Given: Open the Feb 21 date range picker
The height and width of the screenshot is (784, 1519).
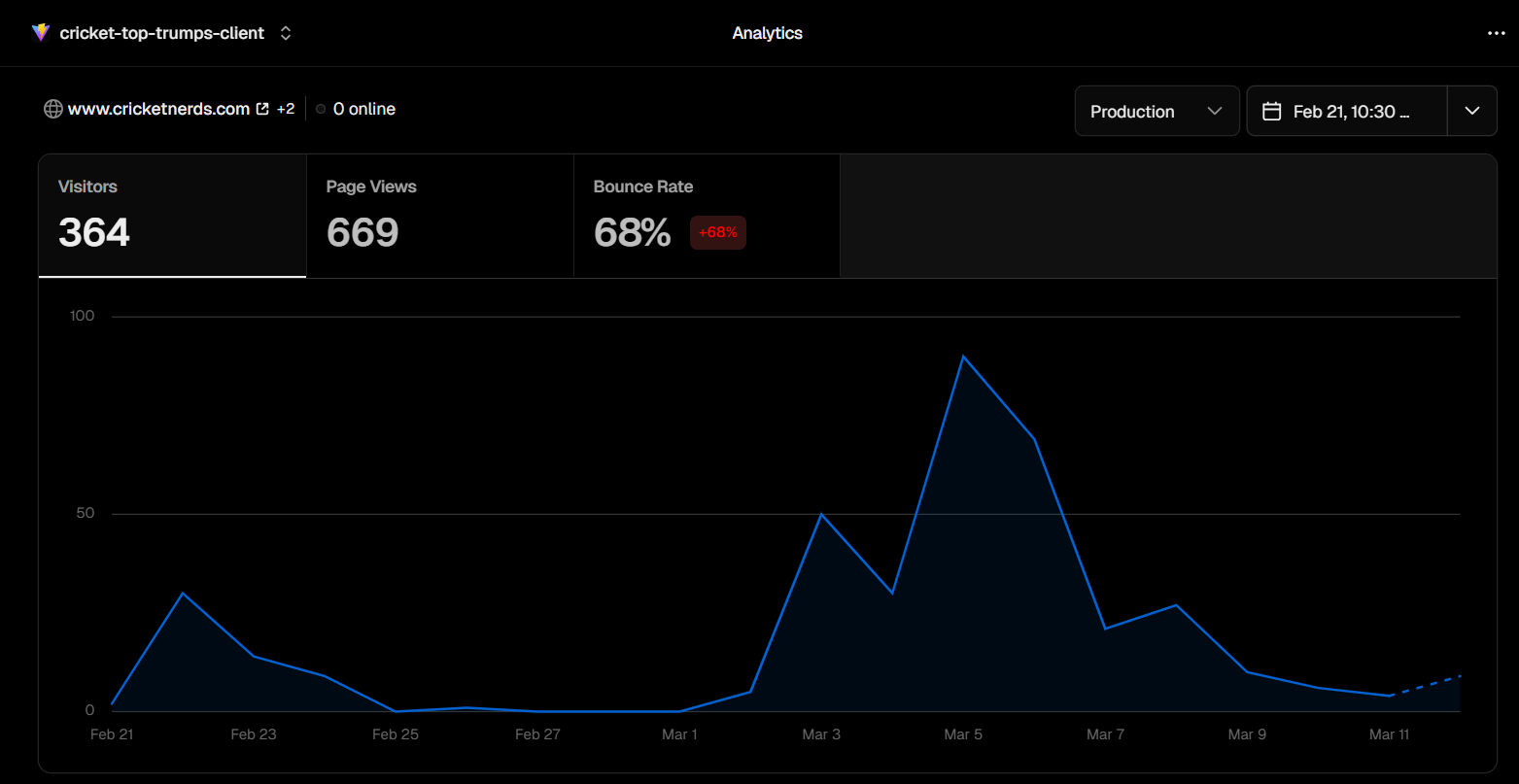Looking at the screenshot, I should [1347, 112].
